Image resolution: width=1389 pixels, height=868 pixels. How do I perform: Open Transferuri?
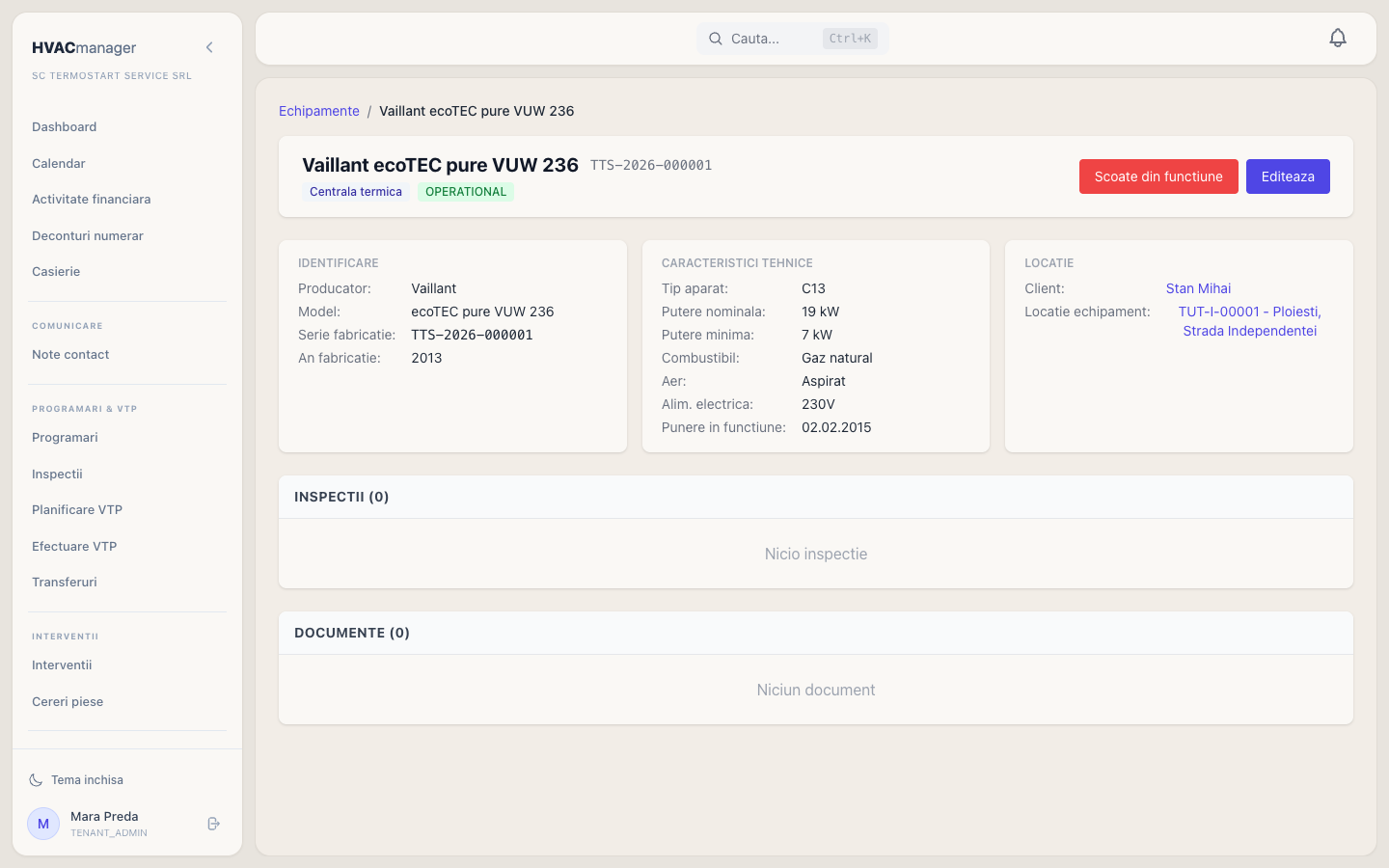(65, 583)
